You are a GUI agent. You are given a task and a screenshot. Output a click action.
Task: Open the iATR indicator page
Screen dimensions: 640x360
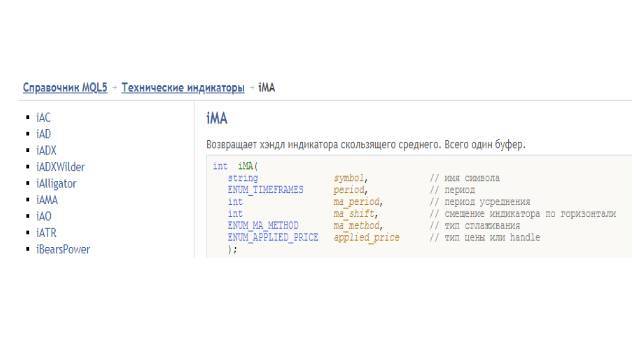pos(46,233)
